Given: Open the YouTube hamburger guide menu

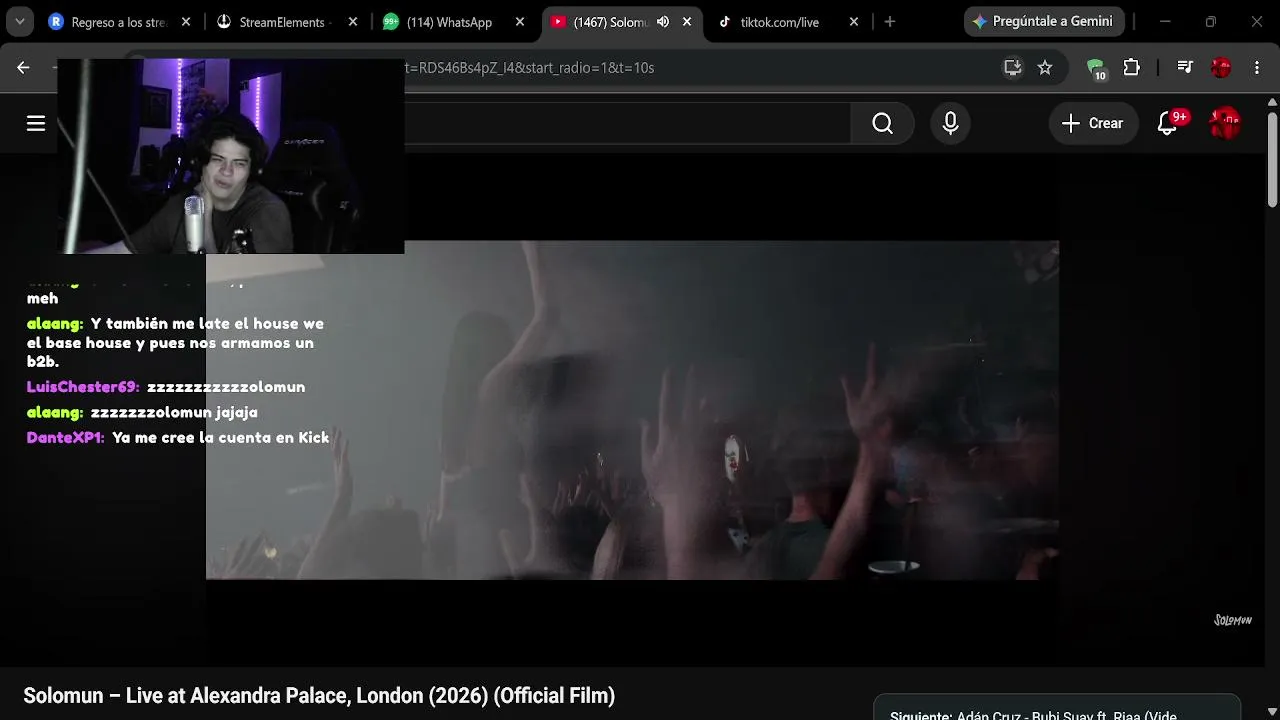Looking at the screenshot, I should (x=36, y=123).
